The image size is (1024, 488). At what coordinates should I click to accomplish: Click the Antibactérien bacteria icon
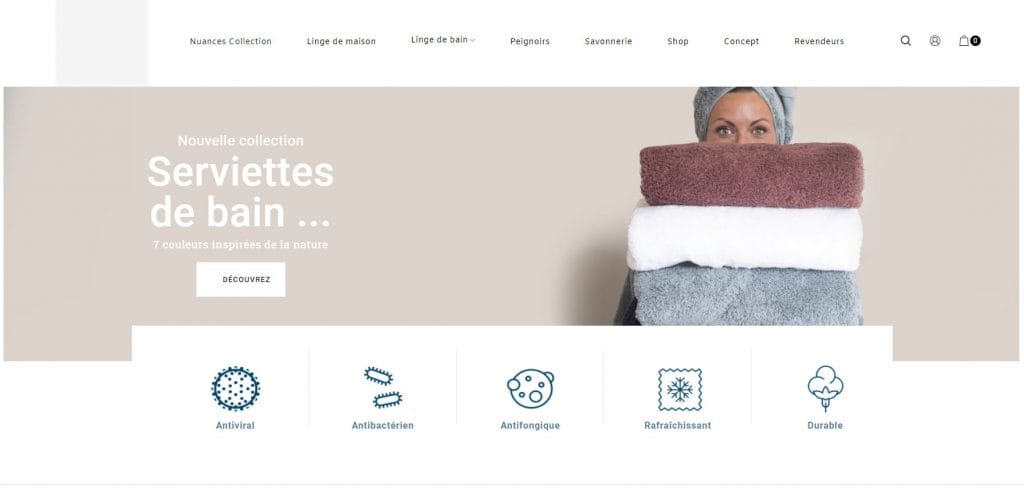click(x=383, y=387)
